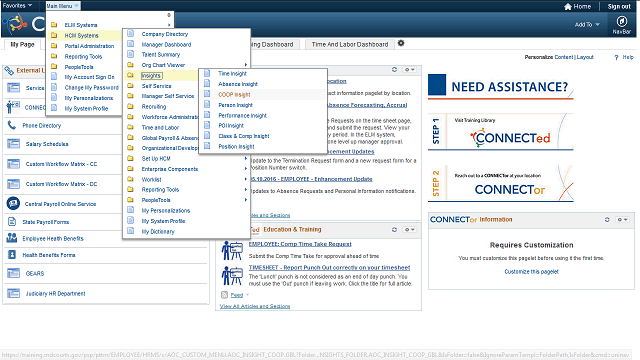
Task: Click the Personalize Content link
Action: click(x=564, y=57)
